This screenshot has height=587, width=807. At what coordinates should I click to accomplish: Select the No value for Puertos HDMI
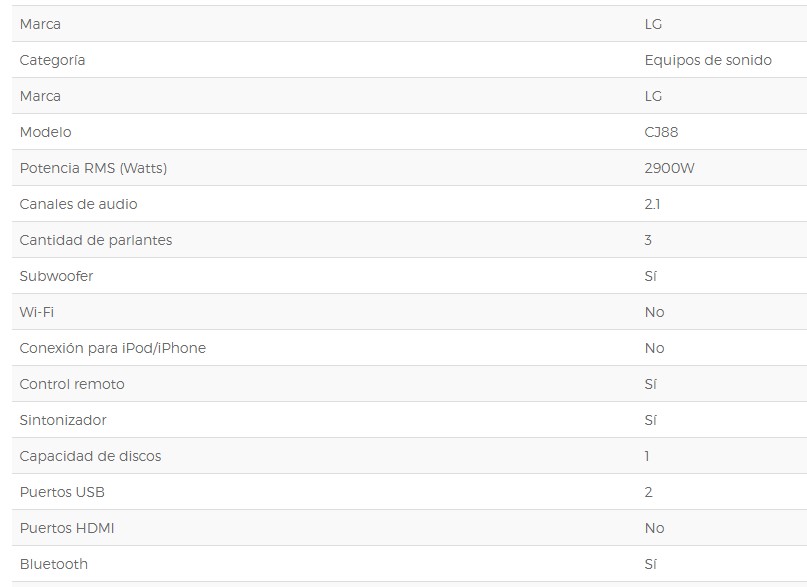[654, 528]
